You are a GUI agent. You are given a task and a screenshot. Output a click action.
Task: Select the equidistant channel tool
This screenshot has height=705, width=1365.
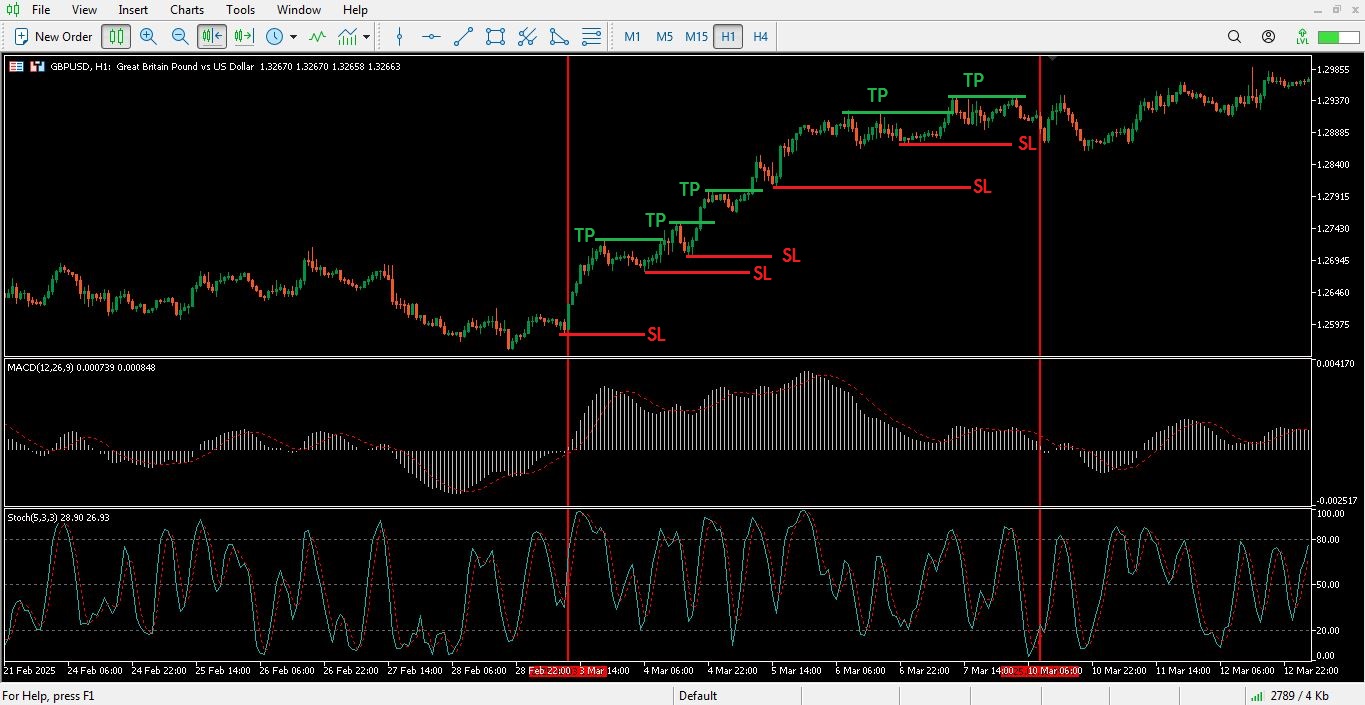[x=527, y=37]
